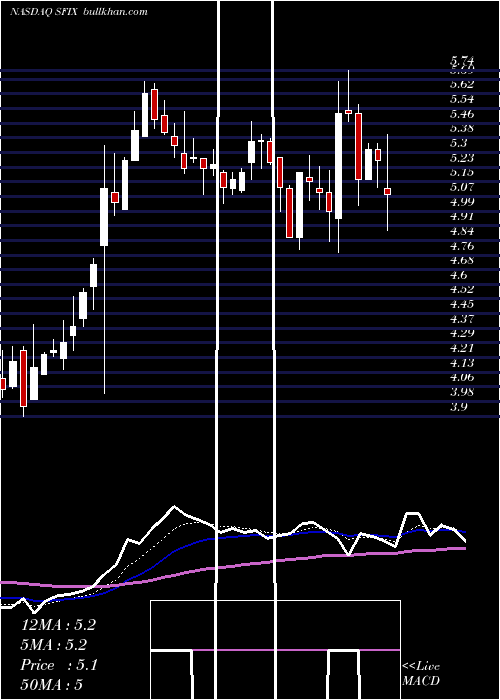Click the 4.45 price axis label
This screenshot has width=500, height=700.
(462, 304)
